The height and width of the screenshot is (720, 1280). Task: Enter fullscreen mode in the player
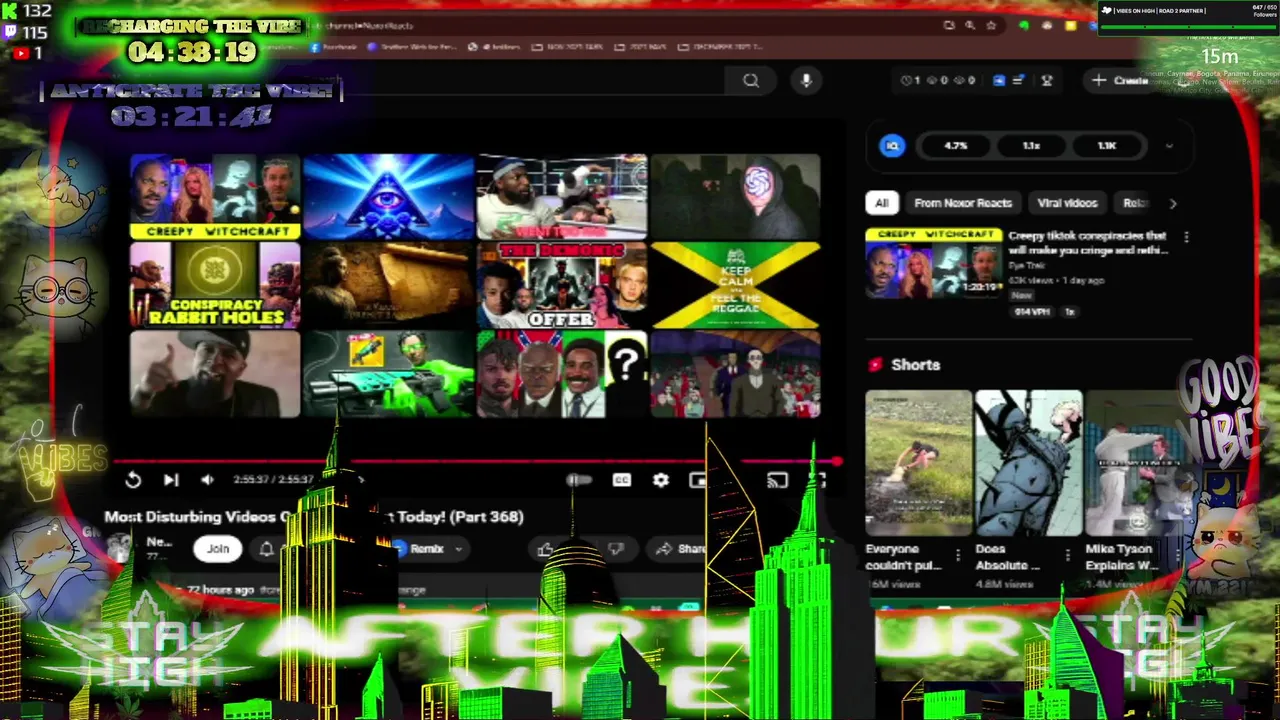[820, 480]
